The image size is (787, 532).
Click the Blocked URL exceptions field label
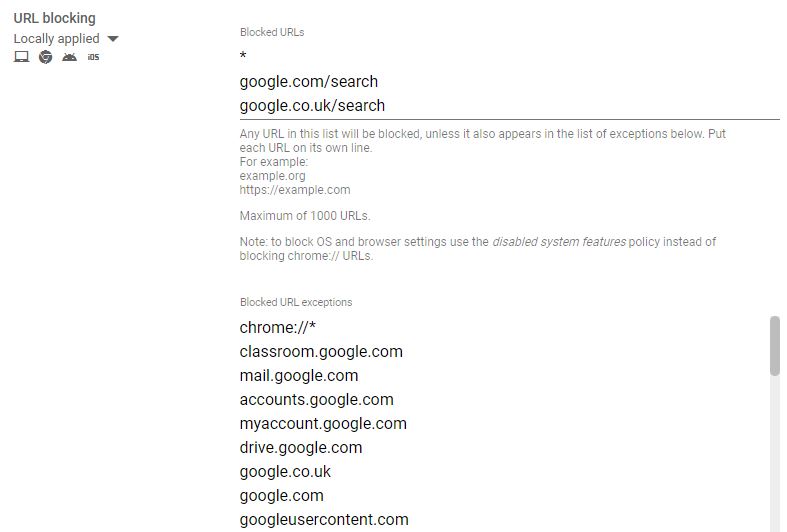click(296, 302)
